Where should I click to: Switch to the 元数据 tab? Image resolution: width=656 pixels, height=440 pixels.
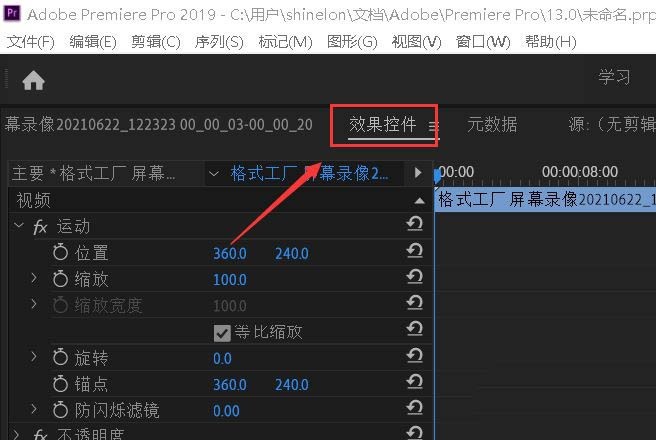coord(492,125)
